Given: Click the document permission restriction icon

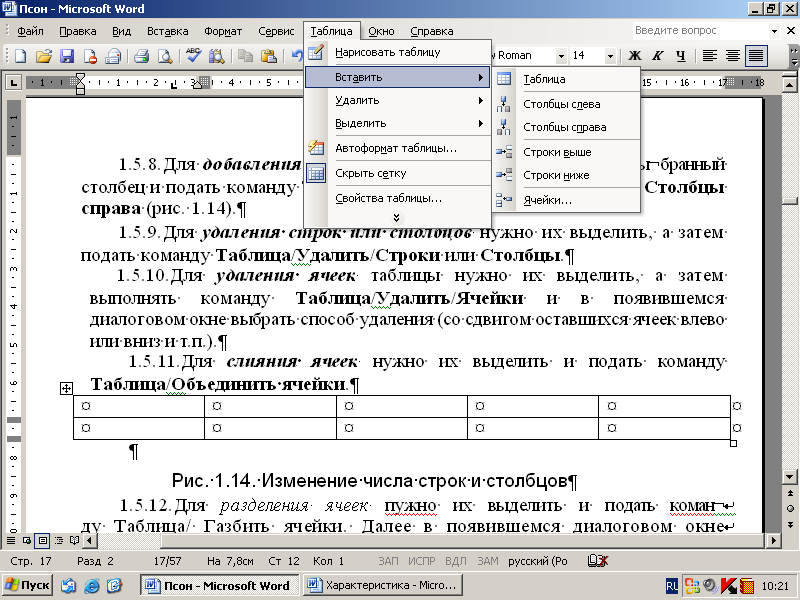Looking at the screenshot, I should point(90,56).
